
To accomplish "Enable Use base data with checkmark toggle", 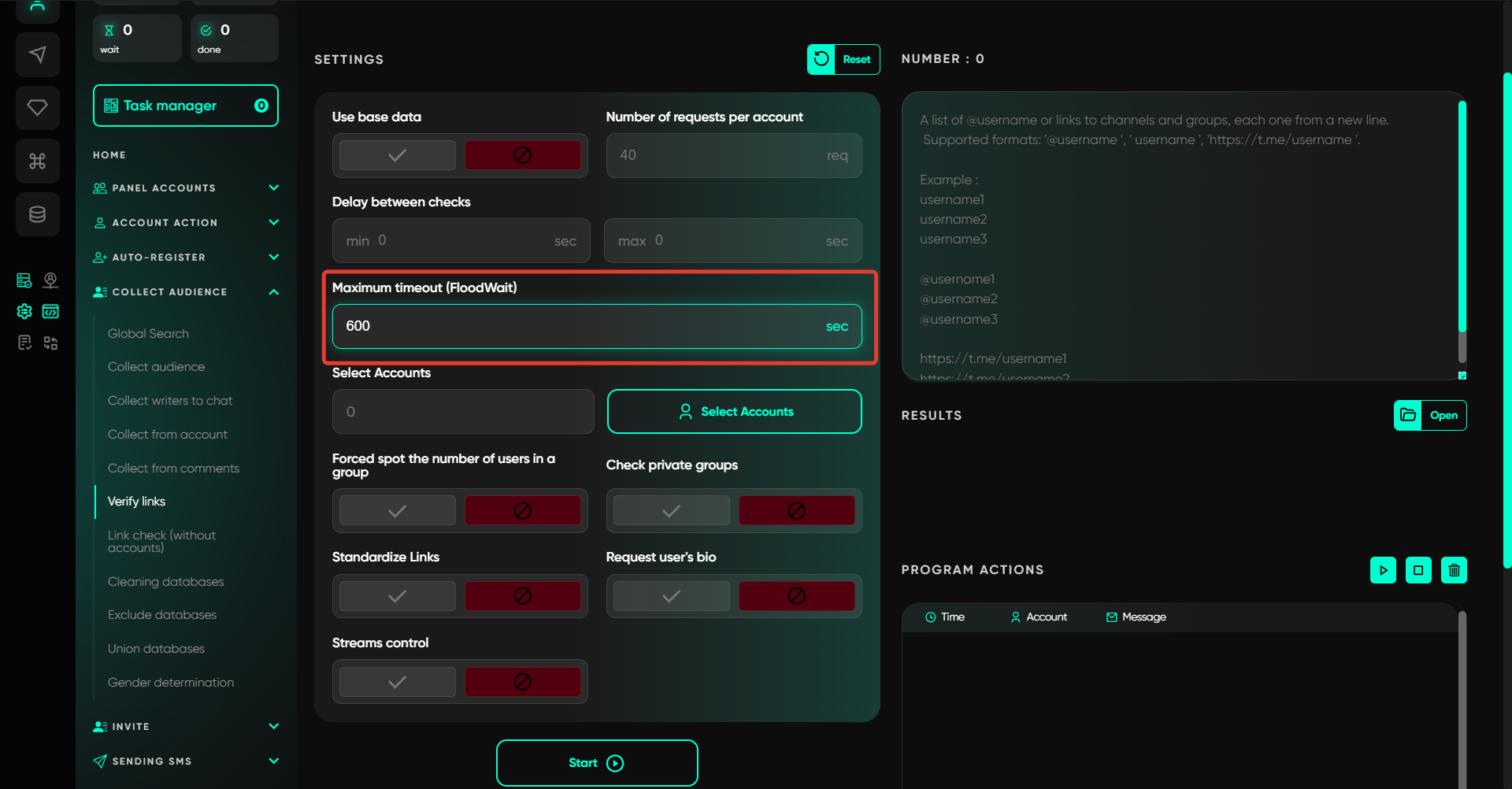I will (x=398, y=155).
